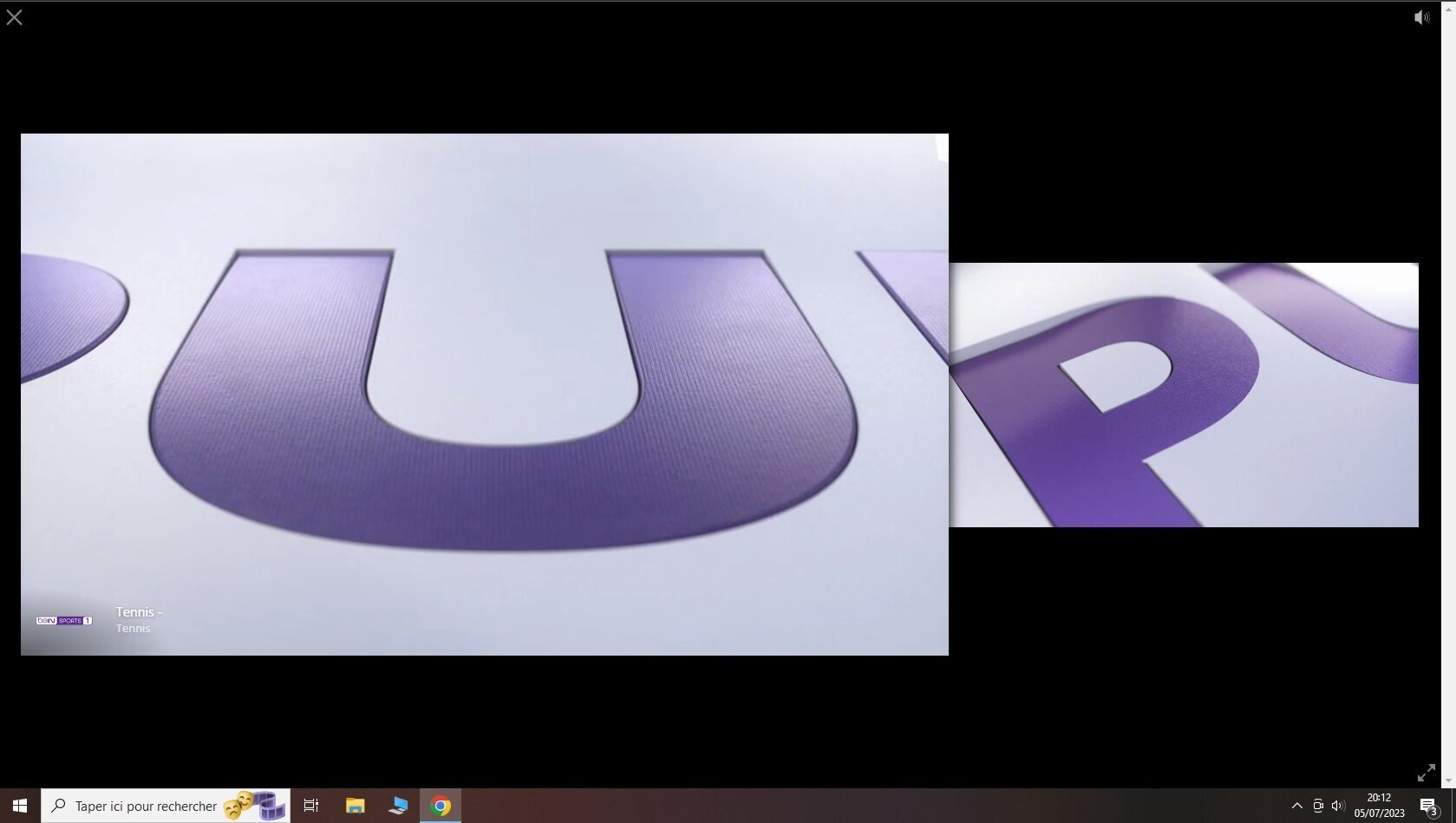Open the Meet Now tray icon
The height and width of the screenshot is (823, 1456).
pyautogui.click(x=1317, y=806)
